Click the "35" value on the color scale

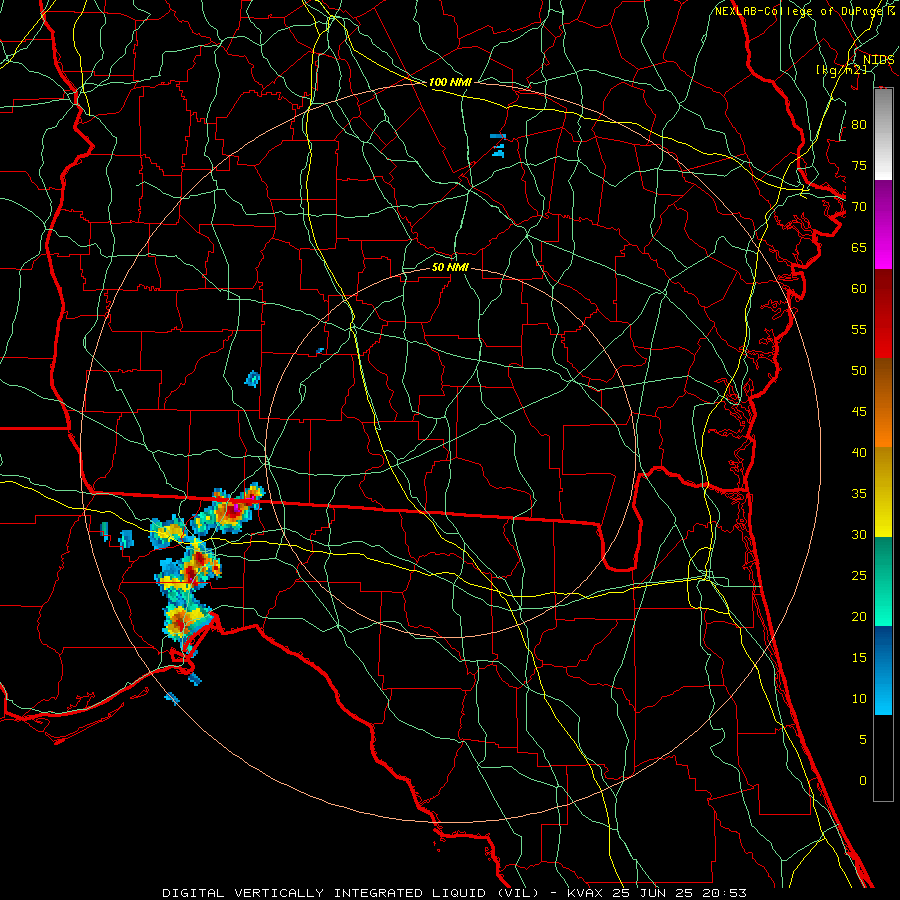click(x=859, y=494)
